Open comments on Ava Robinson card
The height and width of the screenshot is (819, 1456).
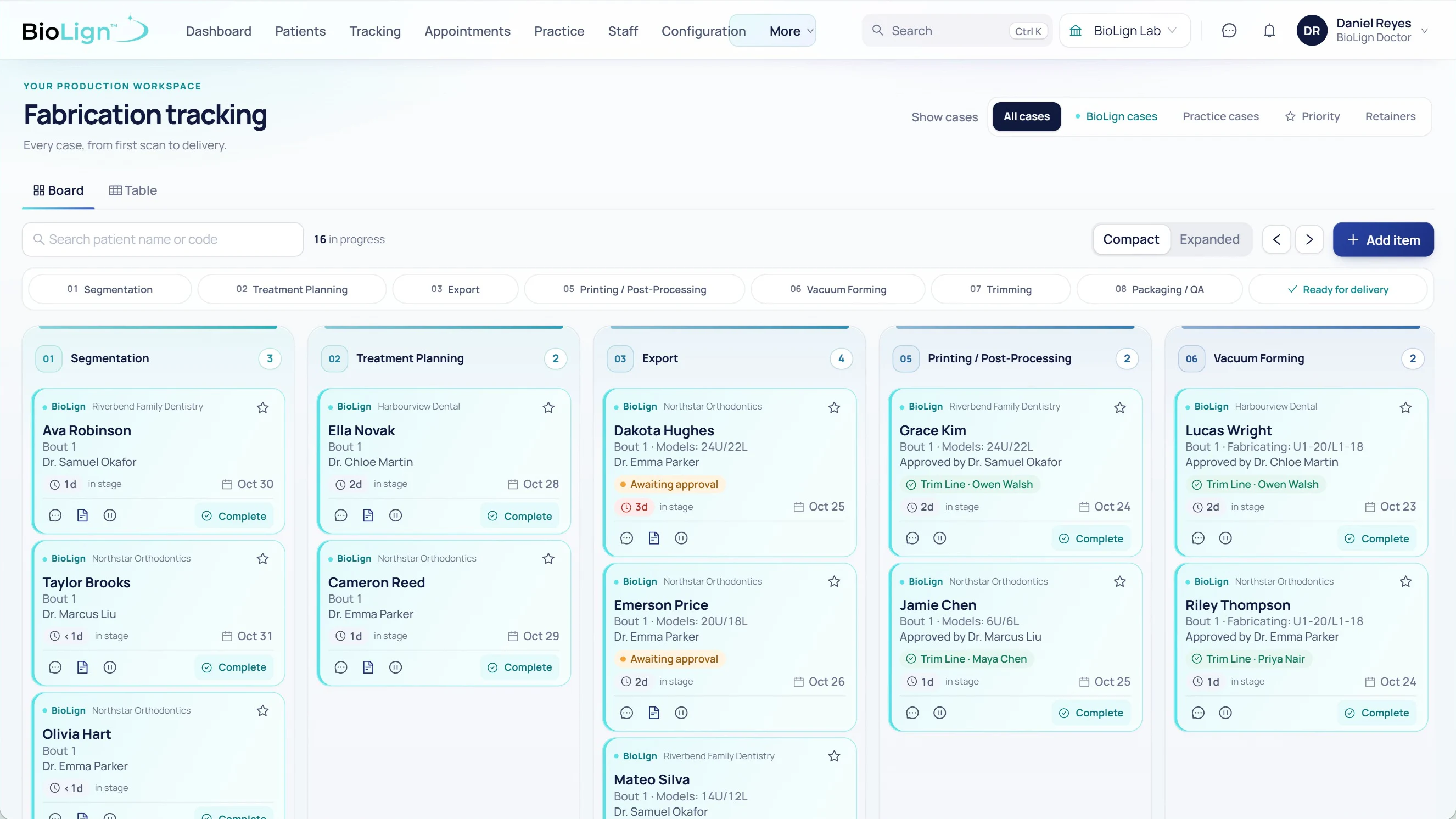coord(55,515)
